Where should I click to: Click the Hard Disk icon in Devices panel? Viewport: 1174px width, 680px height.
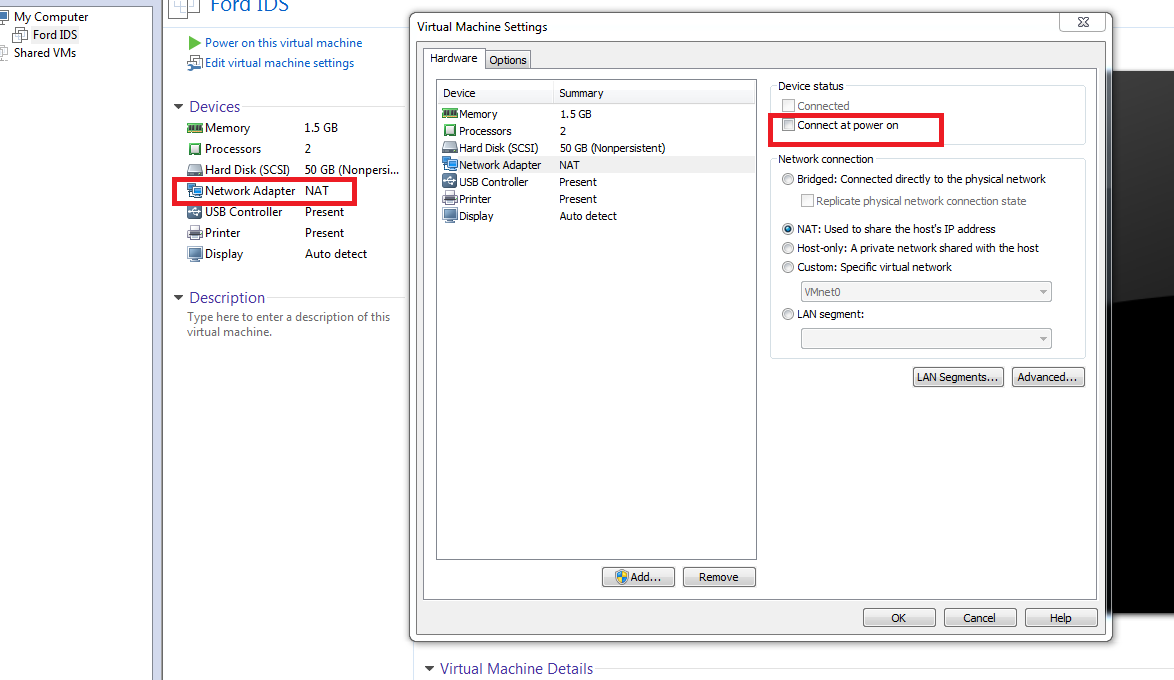[x=195, y=170]
